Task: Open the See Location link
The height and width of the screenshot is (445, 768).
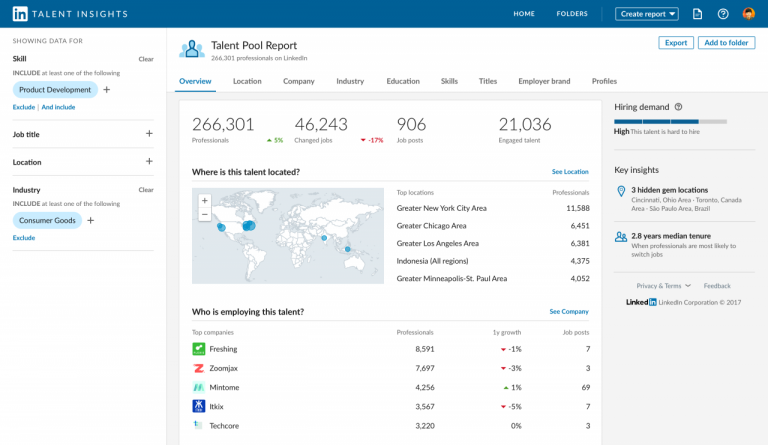Action: click(x=570, y=172)
